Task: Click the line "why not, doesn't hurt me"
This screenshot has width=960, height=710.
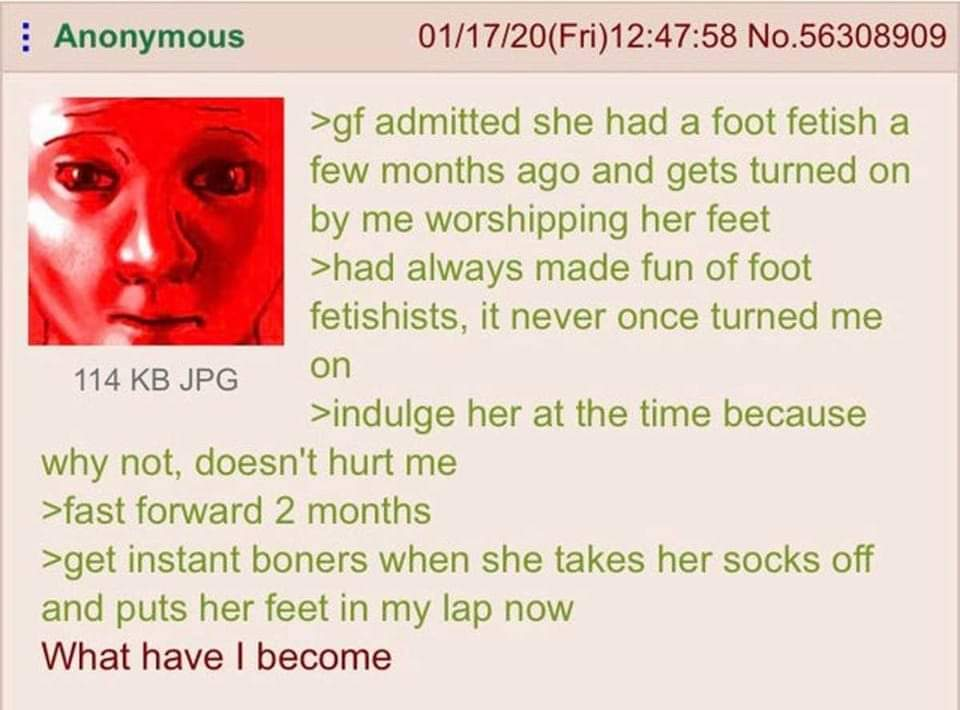Action: pyautogui.click(x=249, y=463)
